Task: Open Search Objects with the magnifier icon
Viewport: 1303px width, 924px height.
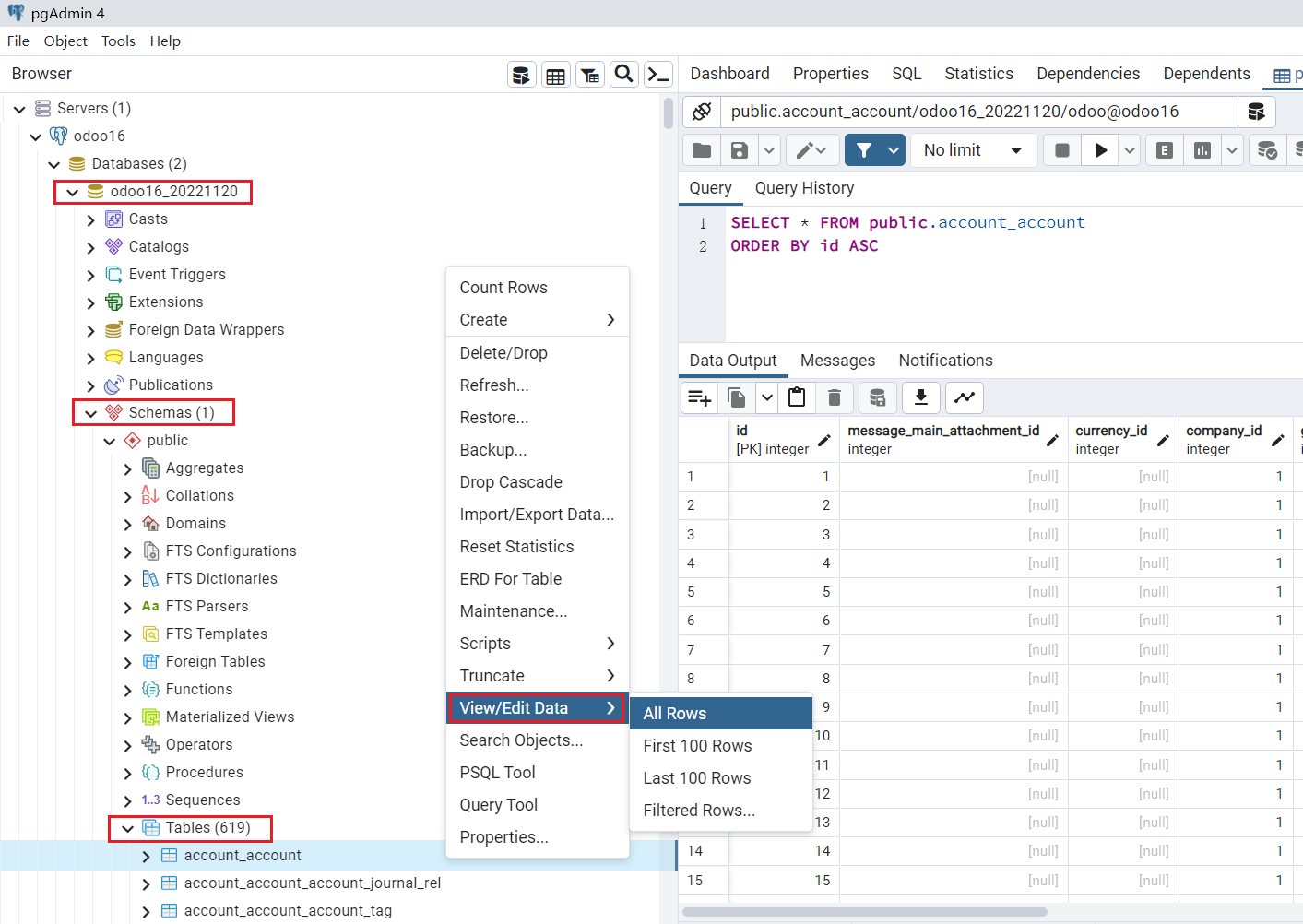Action: click(x=624, y=75)
